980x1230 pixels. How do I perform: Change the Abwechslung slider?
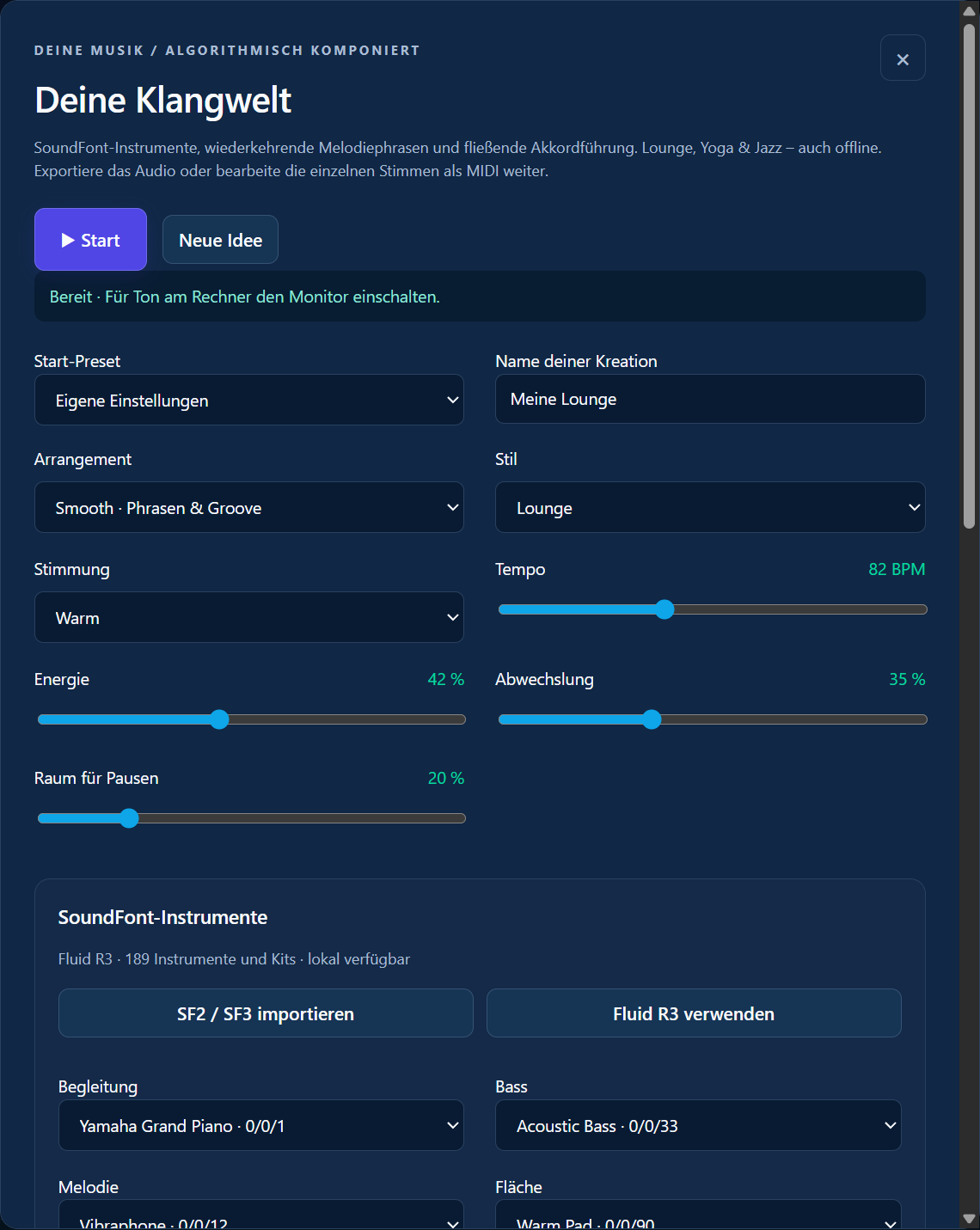[713, 719]
